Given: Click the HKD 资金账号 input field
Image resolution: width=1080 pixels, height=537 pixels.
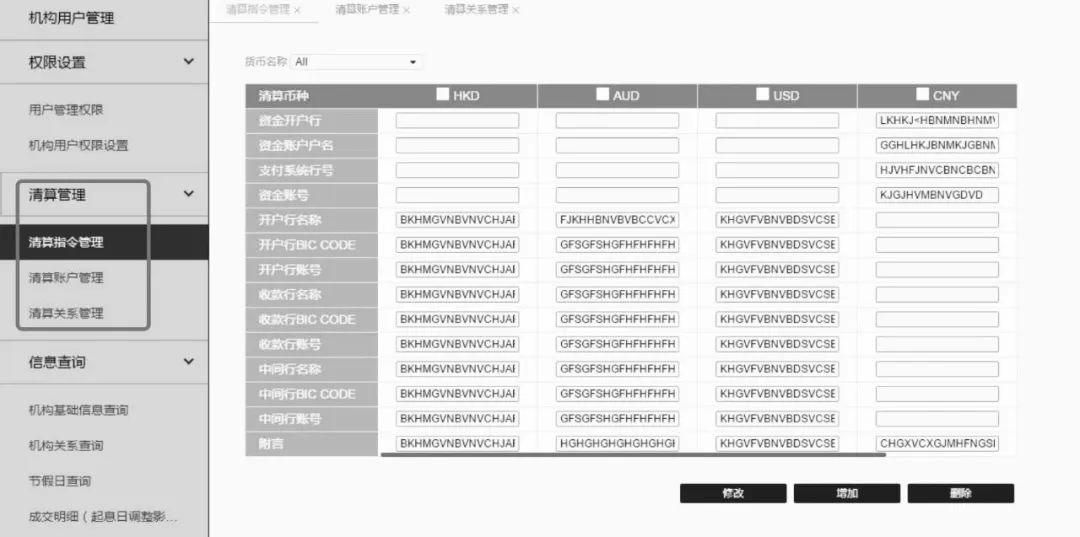Looking at the screenshot, I should click(457, 195).
